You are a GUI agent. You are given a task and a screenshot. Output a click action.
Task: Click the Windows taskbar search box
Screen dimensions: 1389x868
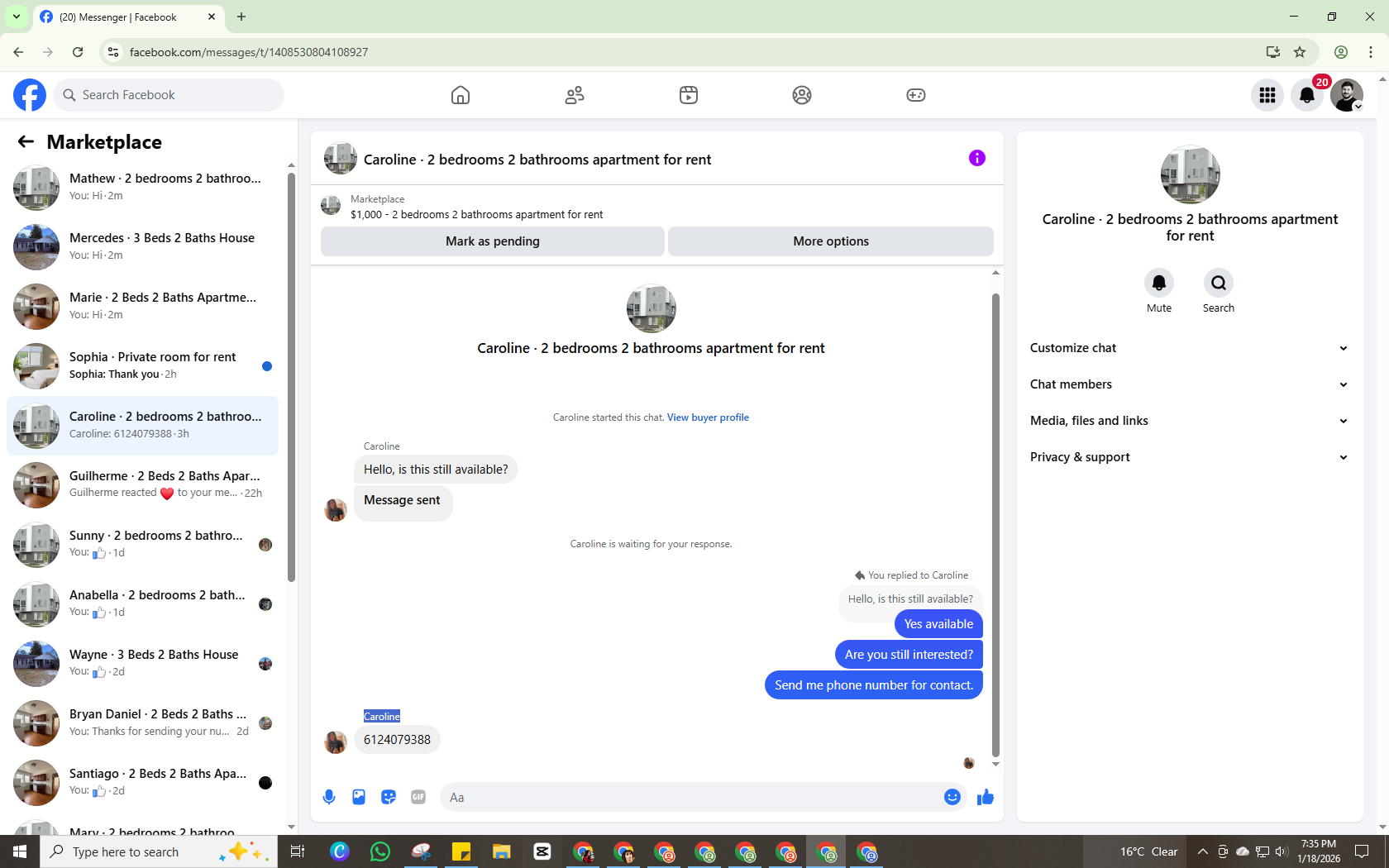tap(159, 851)
